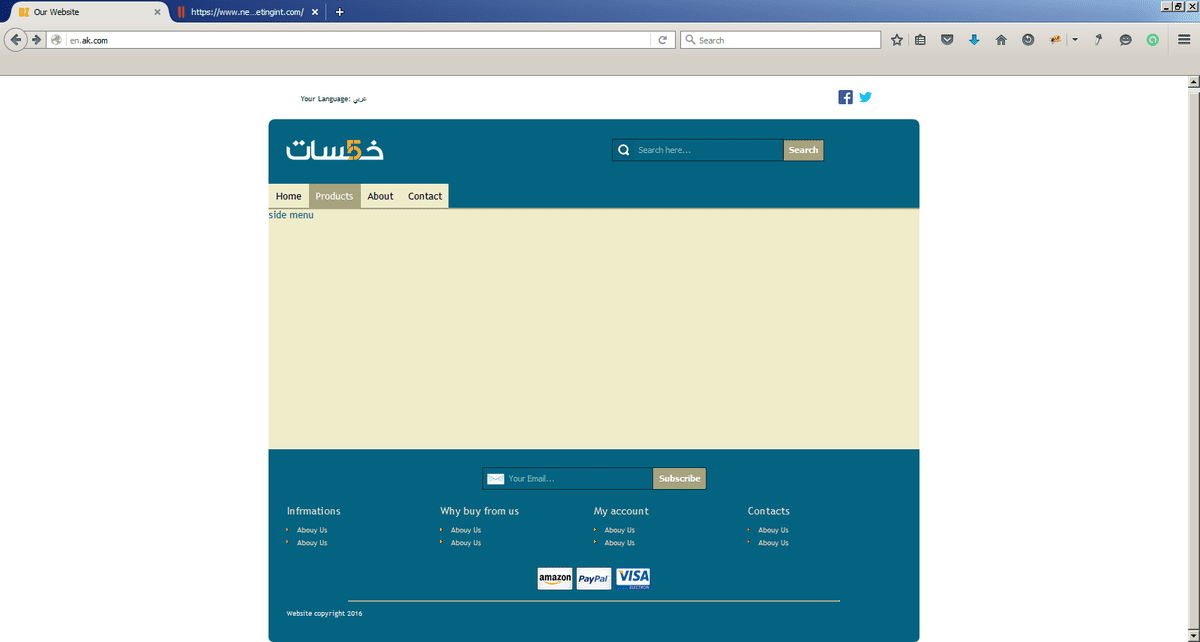The image size is (1200, 642).
Task: Switch to the Our Website tab
Action: (x=88, y=12)
